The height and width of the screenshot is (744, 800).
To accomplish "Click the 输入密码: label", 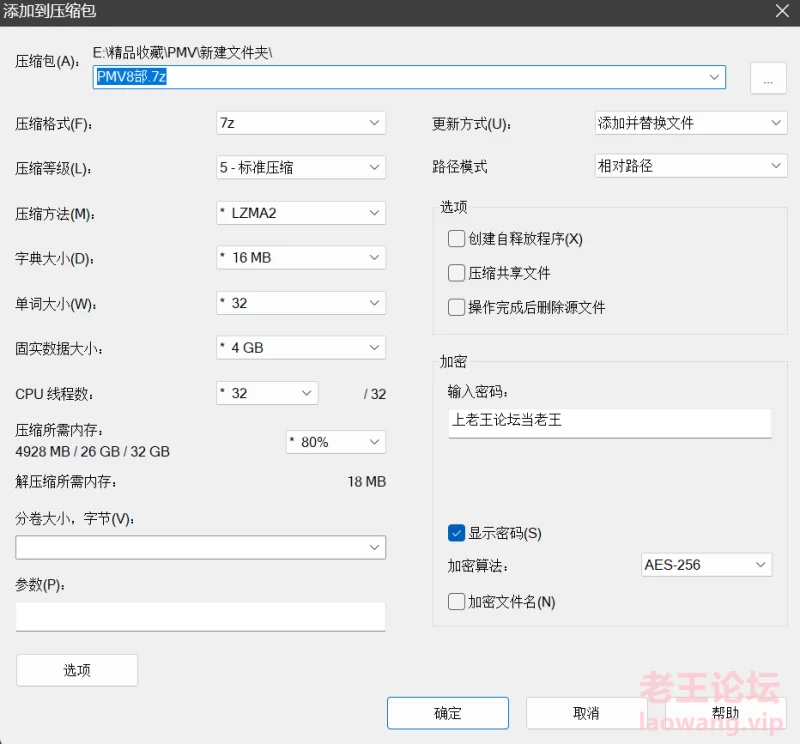I will point(478,391).
